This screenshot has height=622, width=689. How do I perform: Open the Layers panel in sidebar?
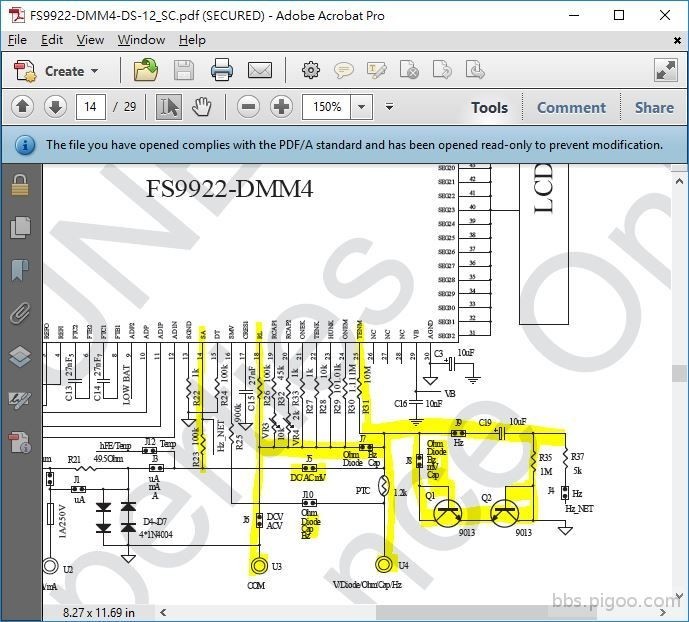20,356
